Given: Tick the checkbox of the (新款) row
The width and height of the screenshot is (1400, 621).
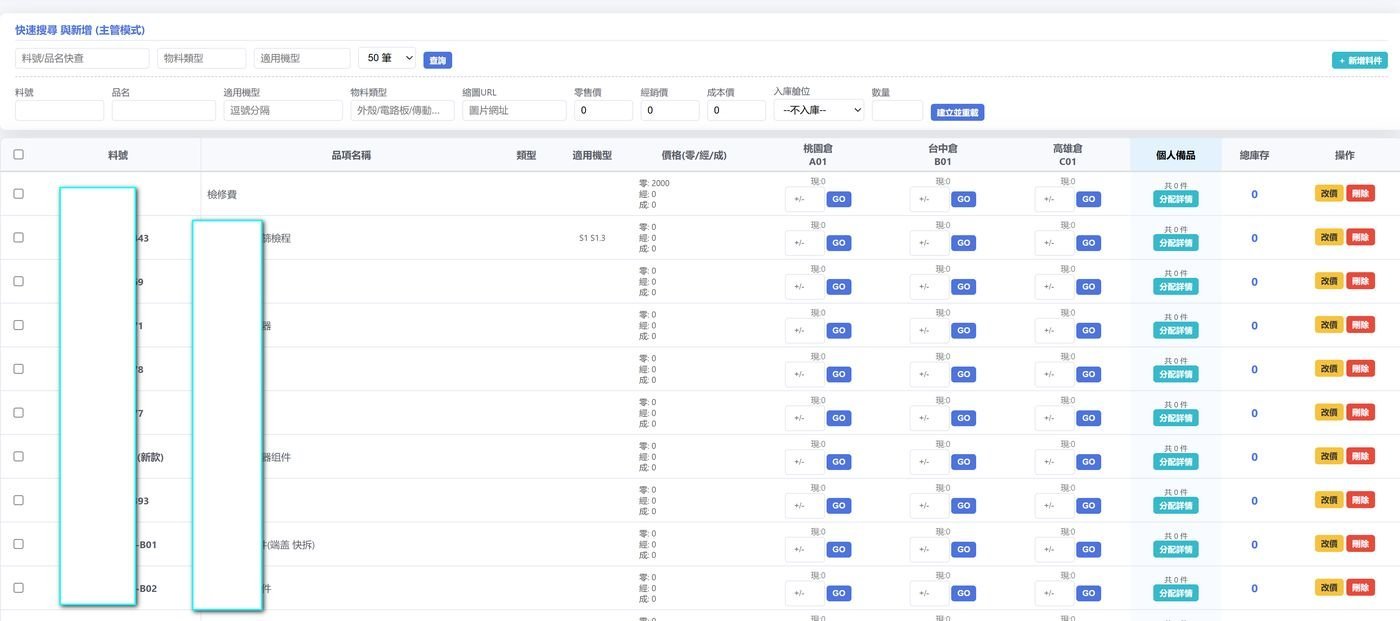Looking at the screenshot, I should (18, 457).
